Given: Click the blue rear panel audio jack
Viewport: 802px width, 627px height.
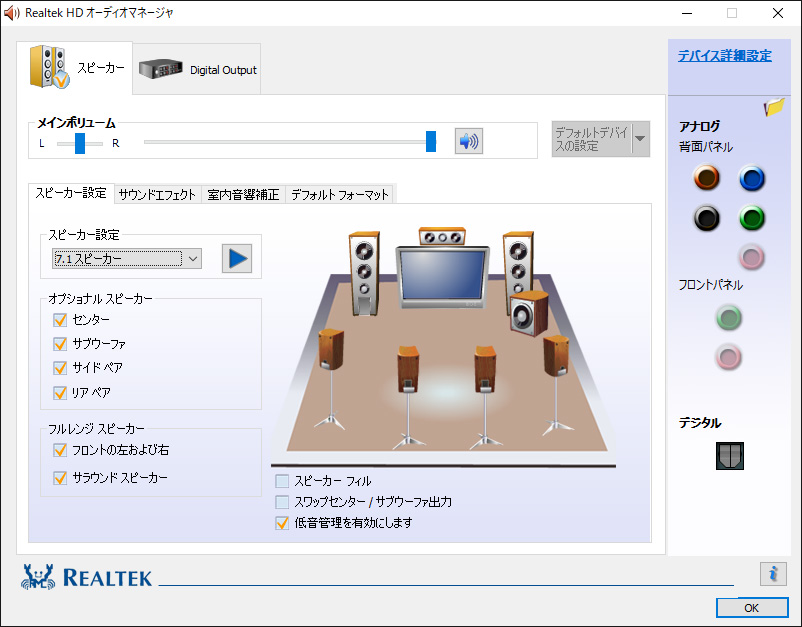Looking at the screenshot, I should coord(752,178).
